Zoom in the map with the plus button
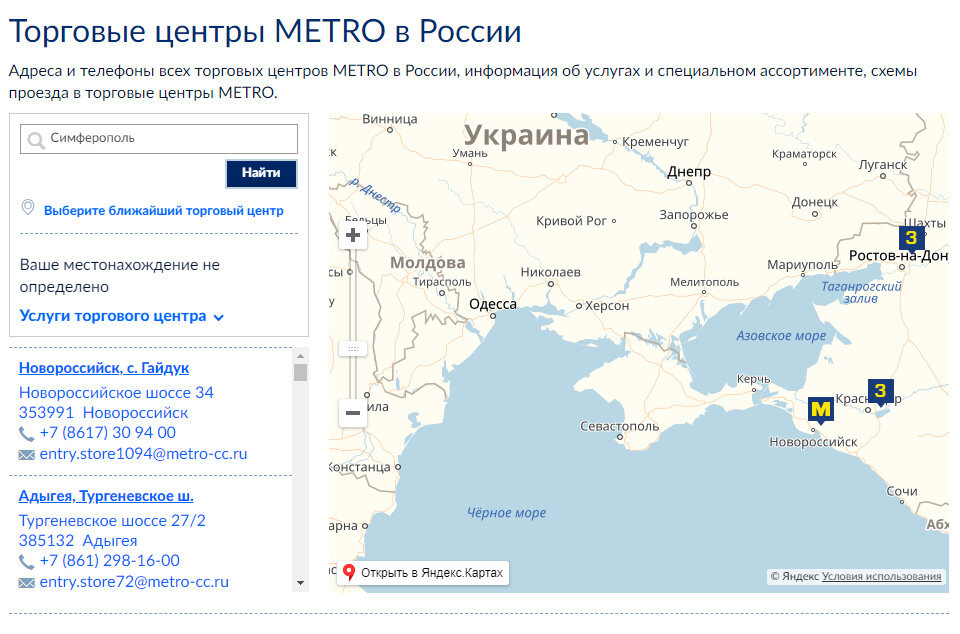 353,235
